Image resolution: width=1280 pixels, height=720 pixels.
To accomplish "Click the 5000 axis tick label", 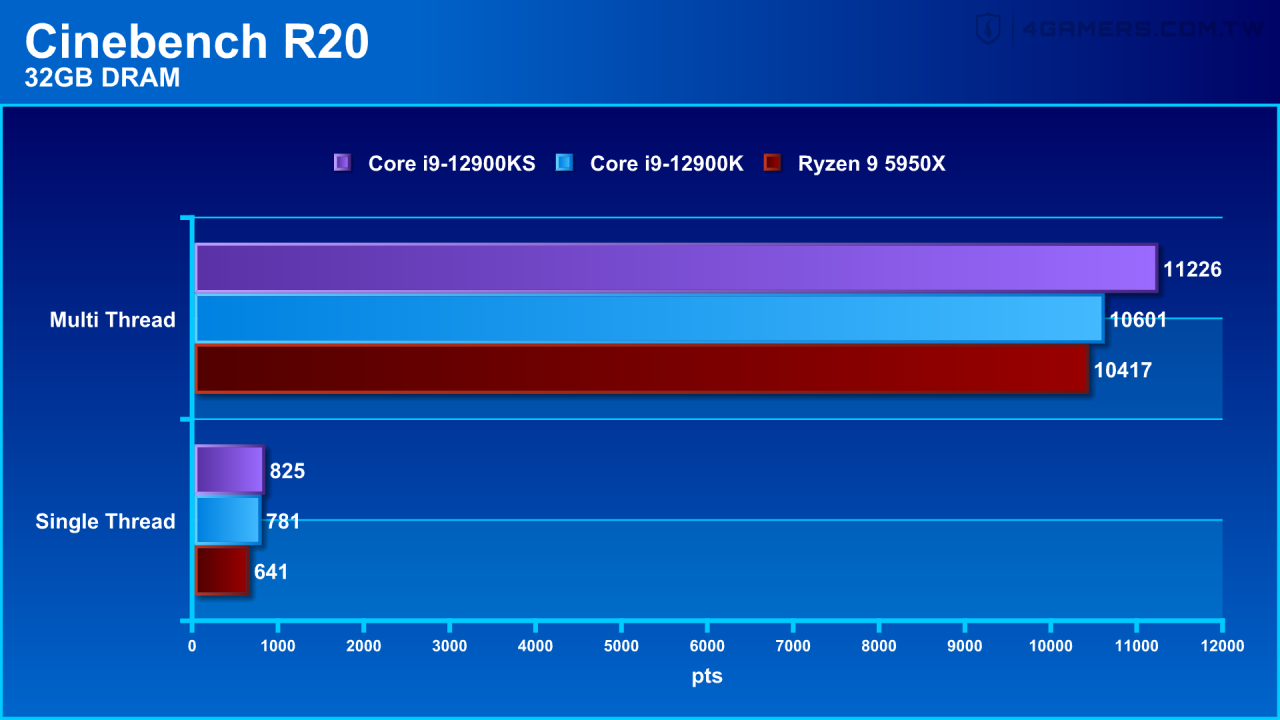I will tap(621, 647).
